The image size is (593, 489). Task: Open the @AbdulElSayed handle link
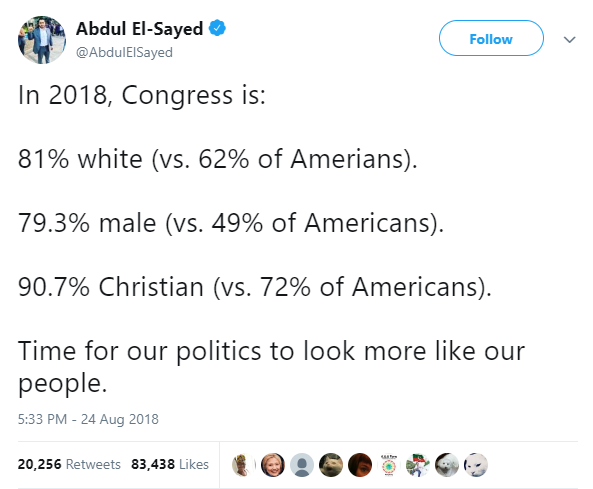coord(124,52)
